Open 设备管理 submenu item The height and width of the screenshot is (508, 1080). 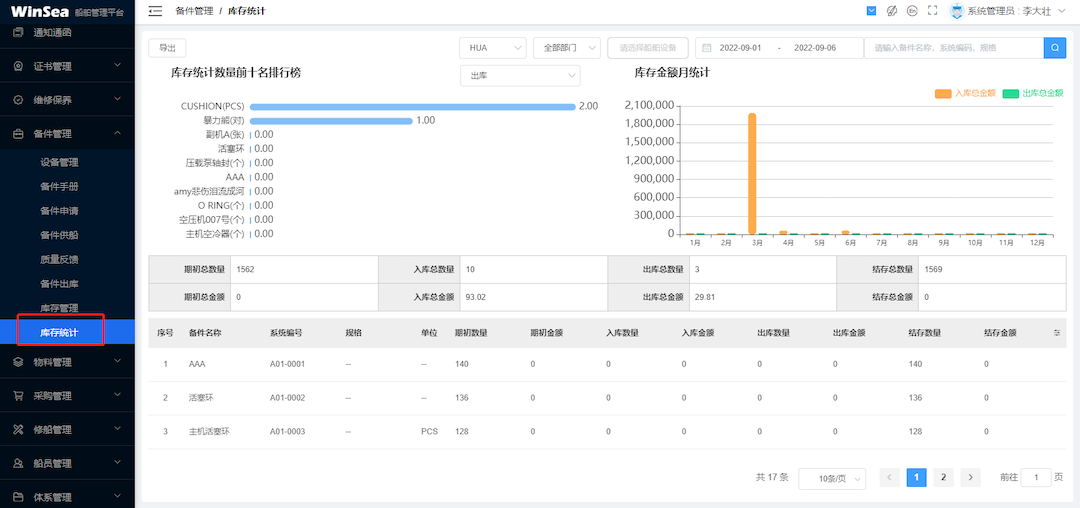(x=59, y=163)
